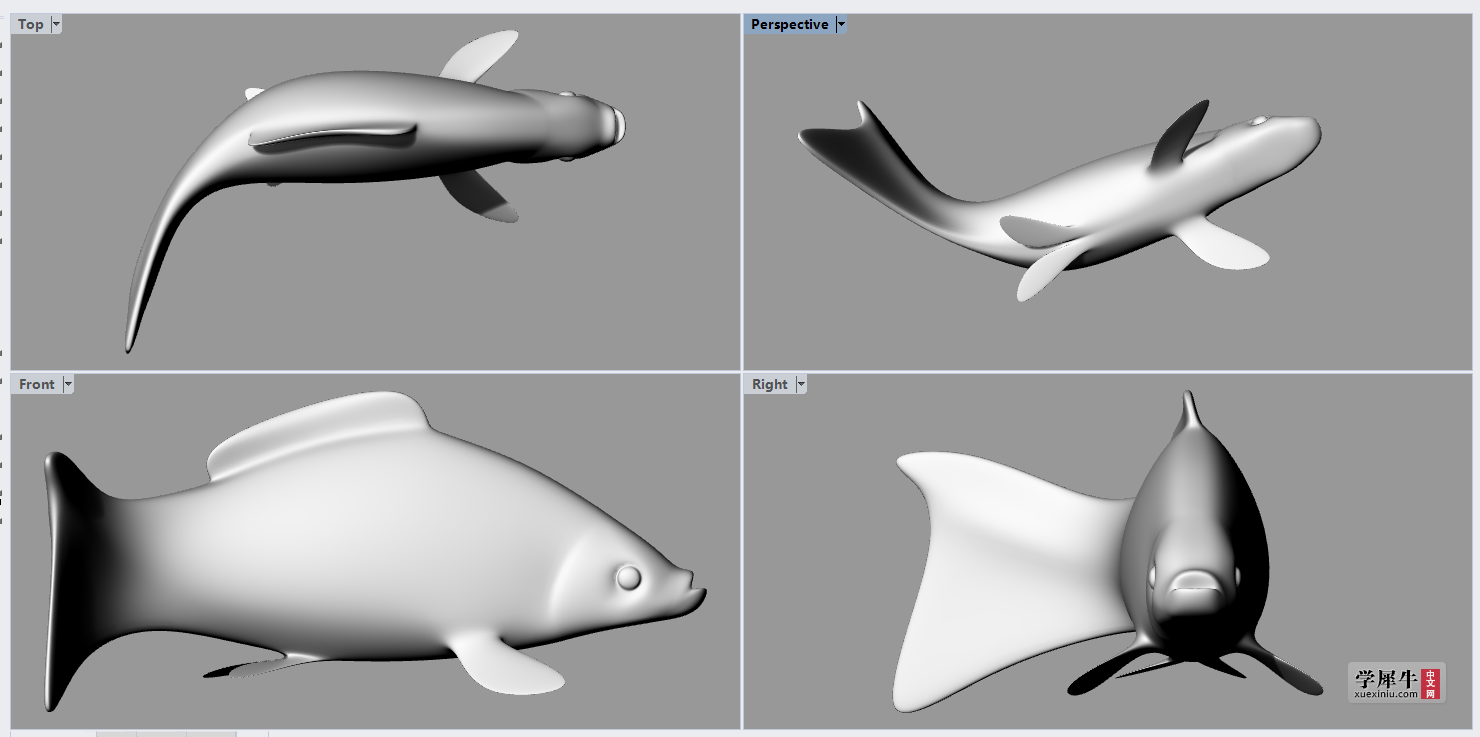The width and height of the screenshot is (1480, 737).
Task: Click the fish eye in the Front viewport
Action: click(x=629, y=577)
